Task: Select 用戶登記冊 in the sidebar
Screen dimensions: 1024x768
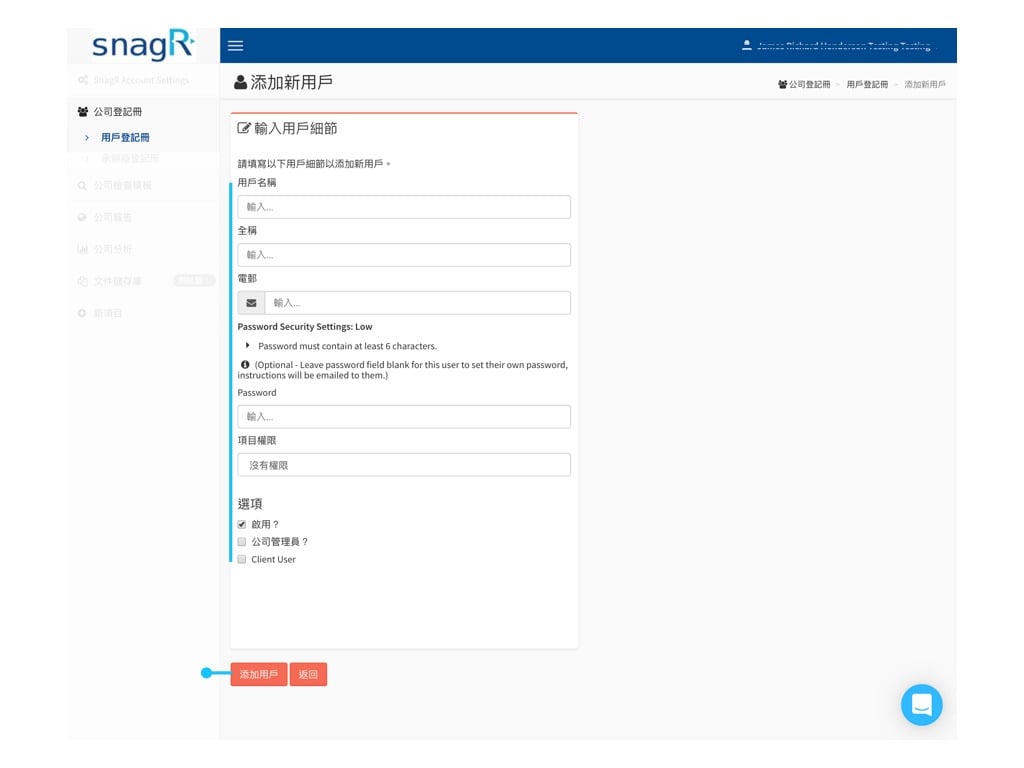Action: pyautogui.click(x=125, y=137)
